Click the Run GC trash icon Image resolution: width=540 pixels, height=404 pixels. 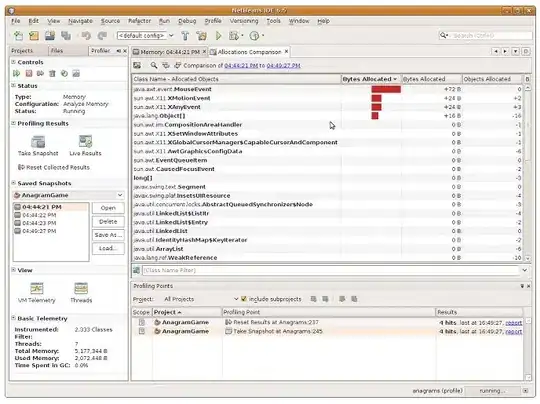(52, 73)
